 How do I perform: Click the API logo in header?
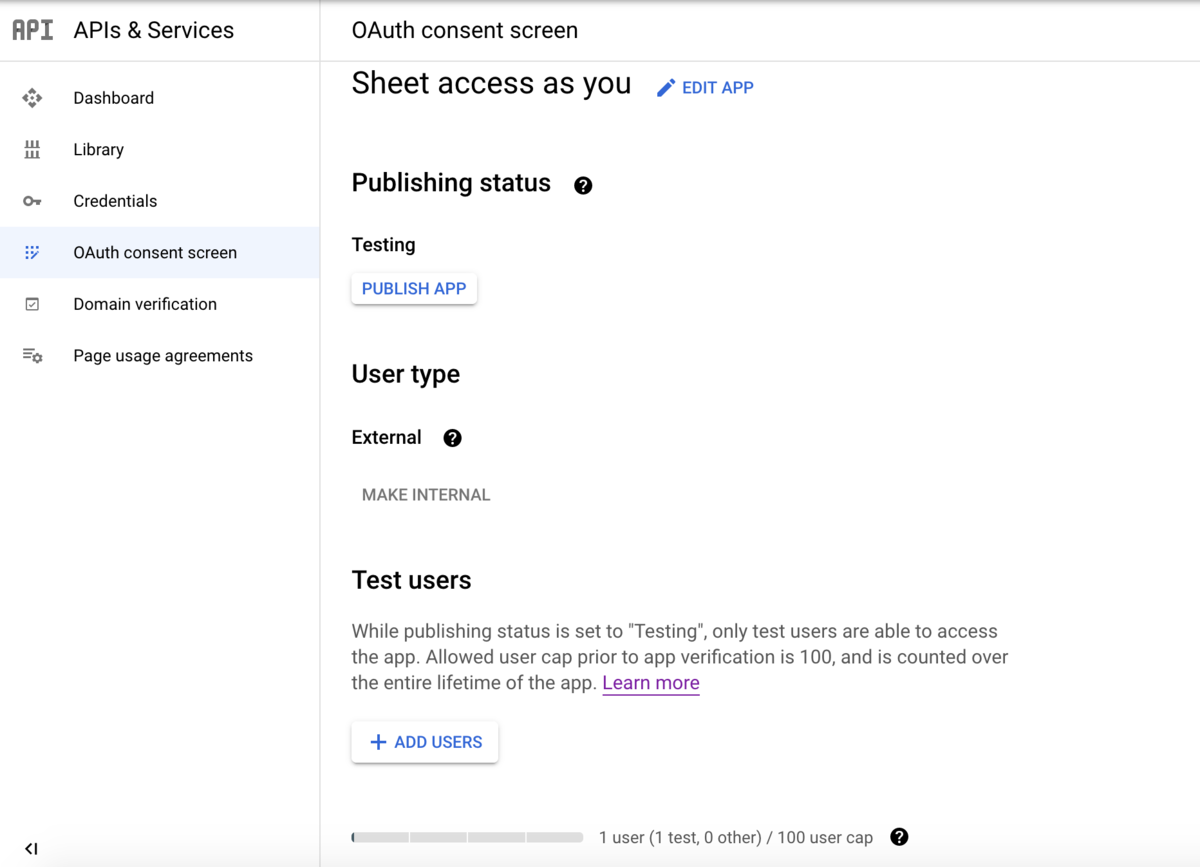click(x=32, y=30)
